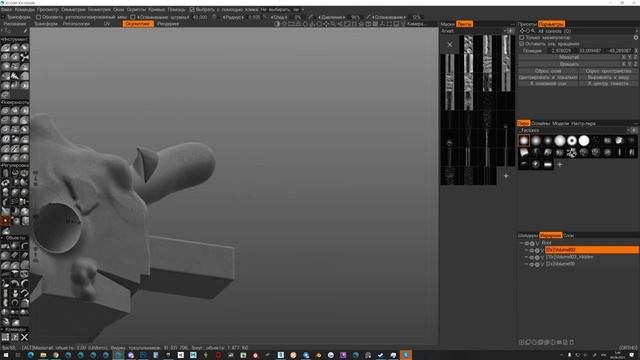Screen dimensions: 640x360
Task: Edit the position Y field 33.009487
Action: (590, 51)
